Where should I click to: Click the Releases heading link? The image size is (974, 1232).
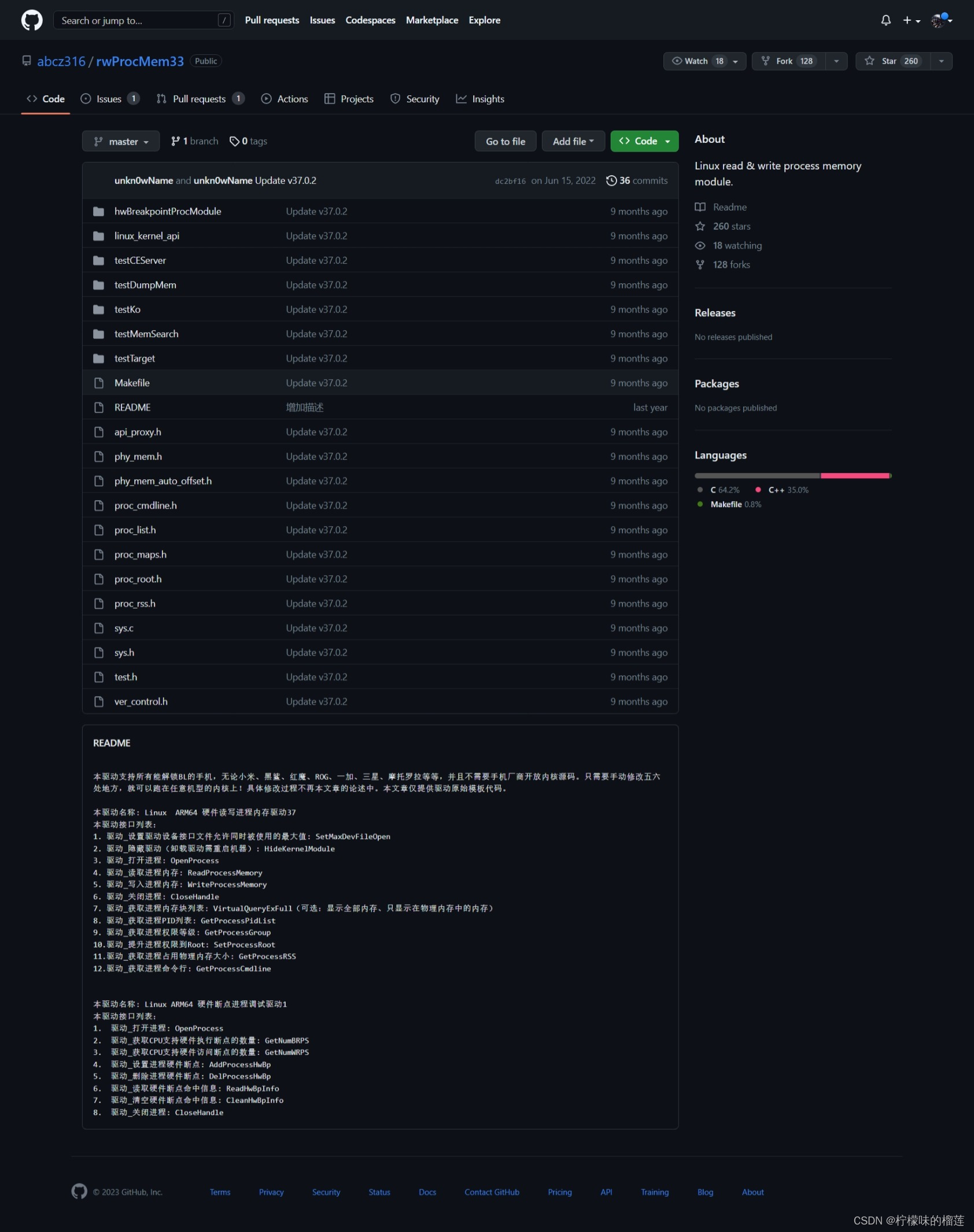(715, 313)
